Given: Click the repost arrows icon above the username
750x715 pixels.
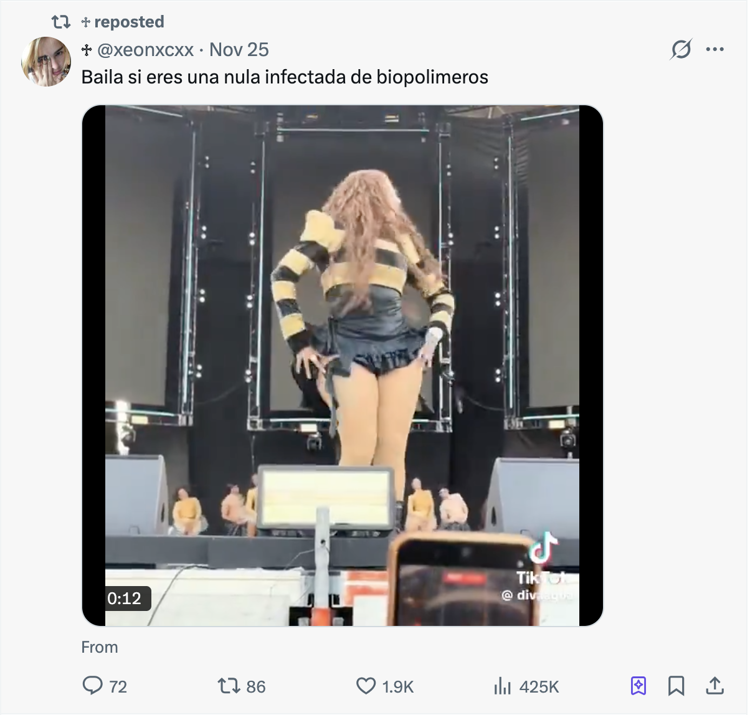Looking at the screenshot, I should click(x=61, y=21).
